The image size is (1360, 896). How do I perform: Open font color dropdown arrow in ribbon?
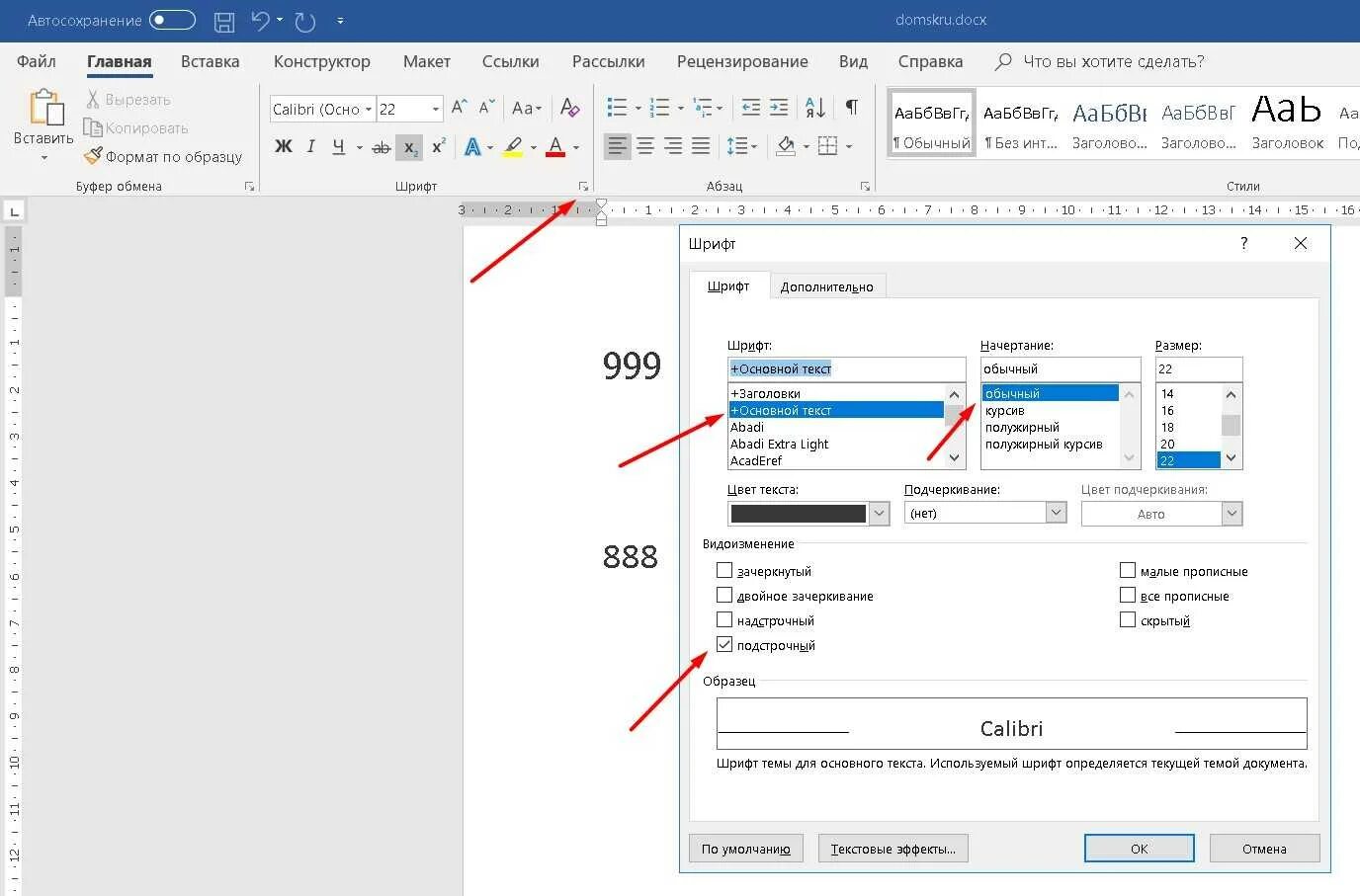[x=576, y=147]
